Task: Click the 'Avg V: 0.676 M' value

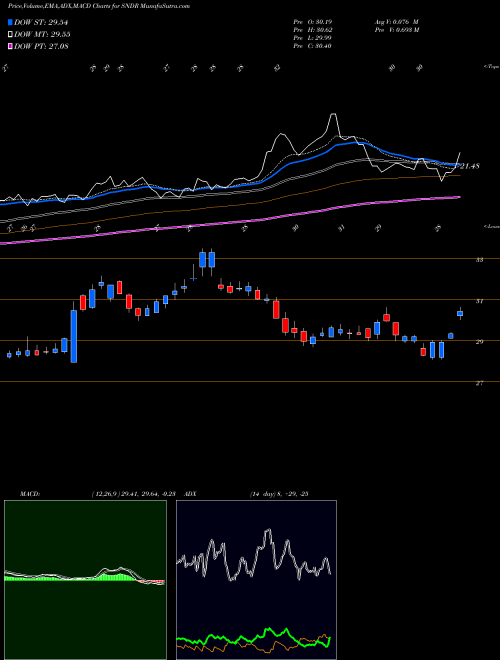Action: click(x=396, y=22)
